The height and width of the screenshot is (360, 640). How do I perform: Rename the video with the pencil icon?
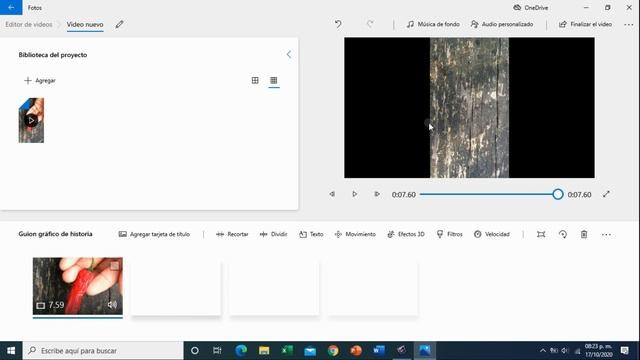119,24
